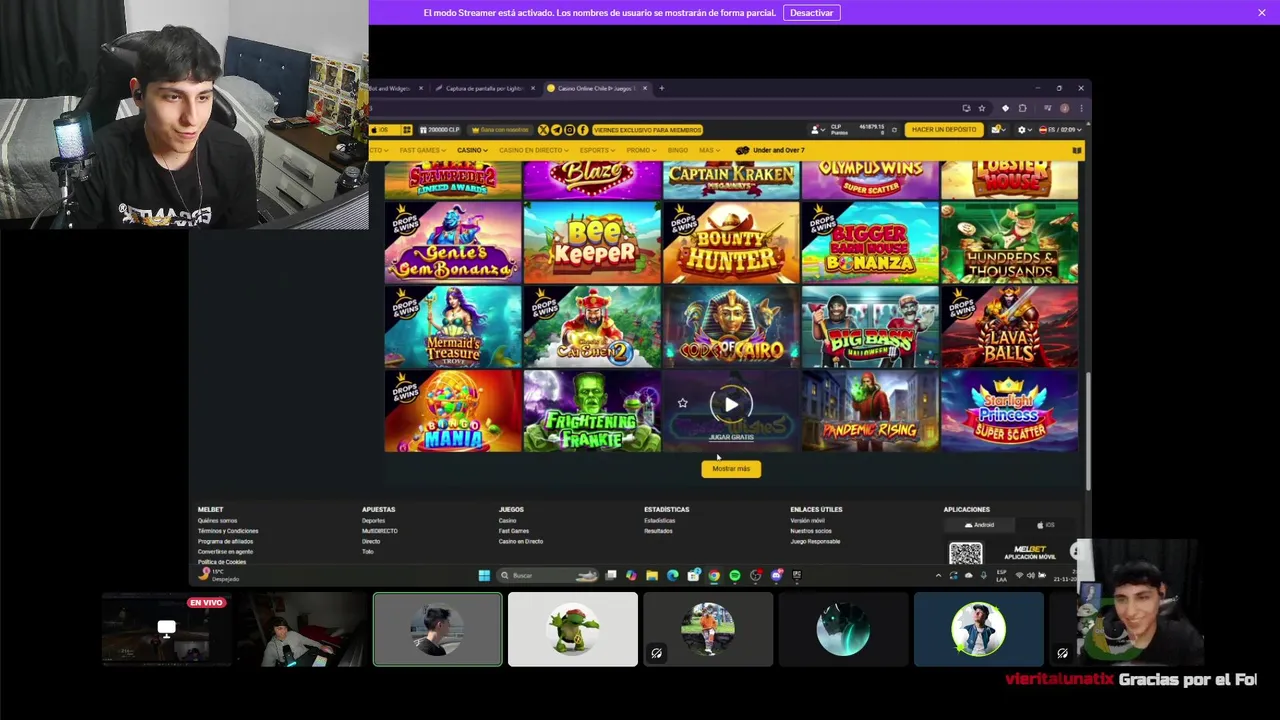The image size is (1280, 720).
Task: Click the screen-share icon on EN VIVO tile
Action: pos(166,628)
